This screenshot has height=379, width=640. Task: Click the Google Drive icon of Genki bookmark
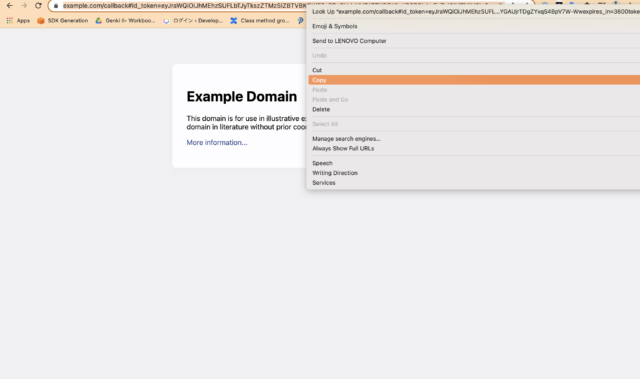point(98,20)
